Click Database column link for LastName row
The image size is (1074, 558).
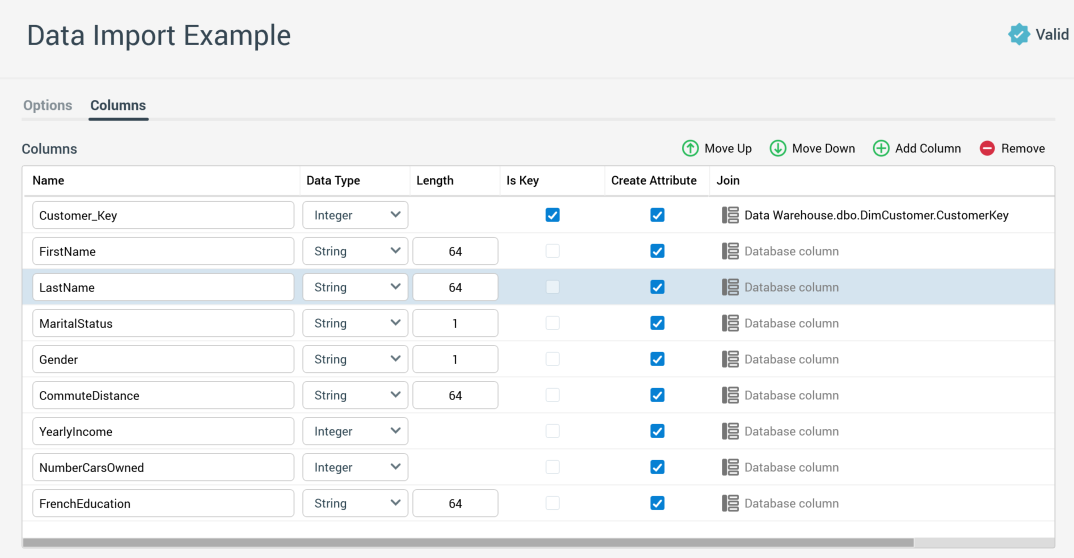(791, 287)
